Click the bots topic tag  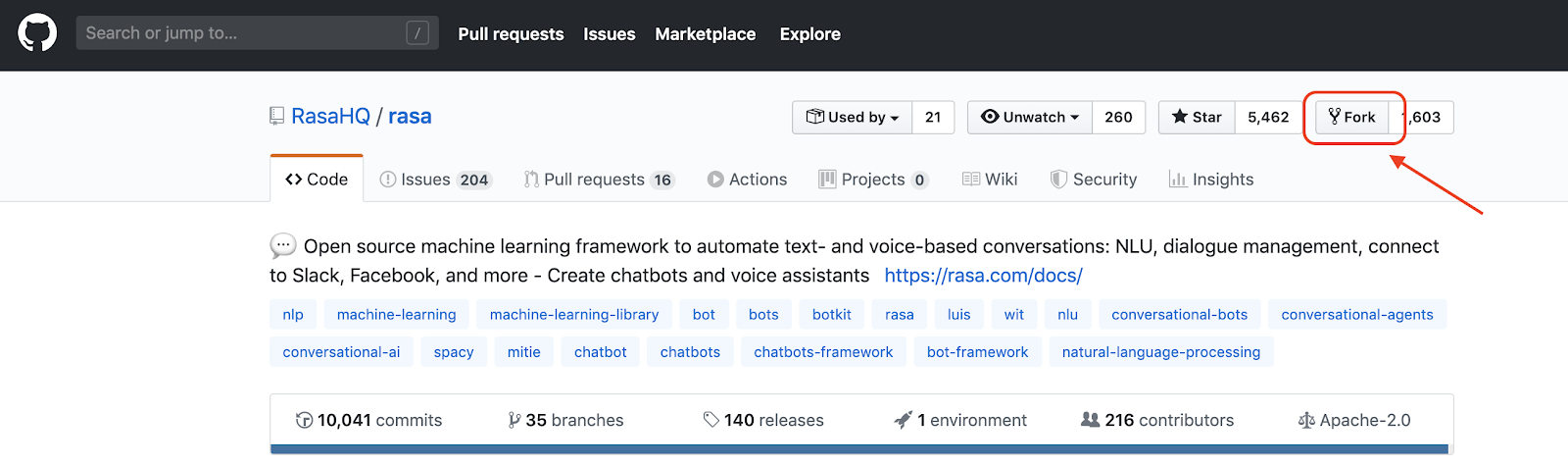point(763,315)
